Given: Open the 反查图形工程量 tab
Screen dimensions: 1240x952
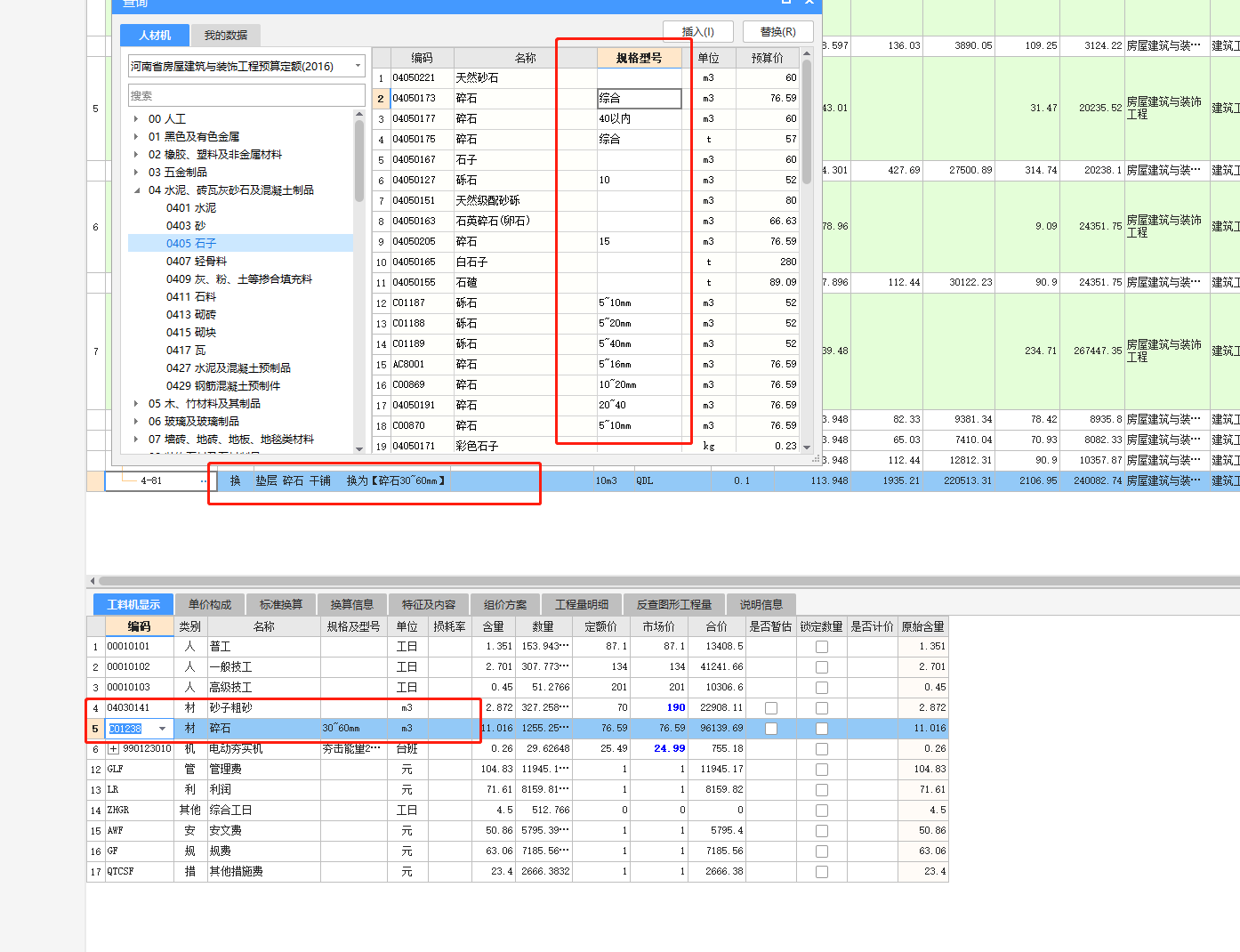Looking at the screenshot, I should tap(674, 605).
